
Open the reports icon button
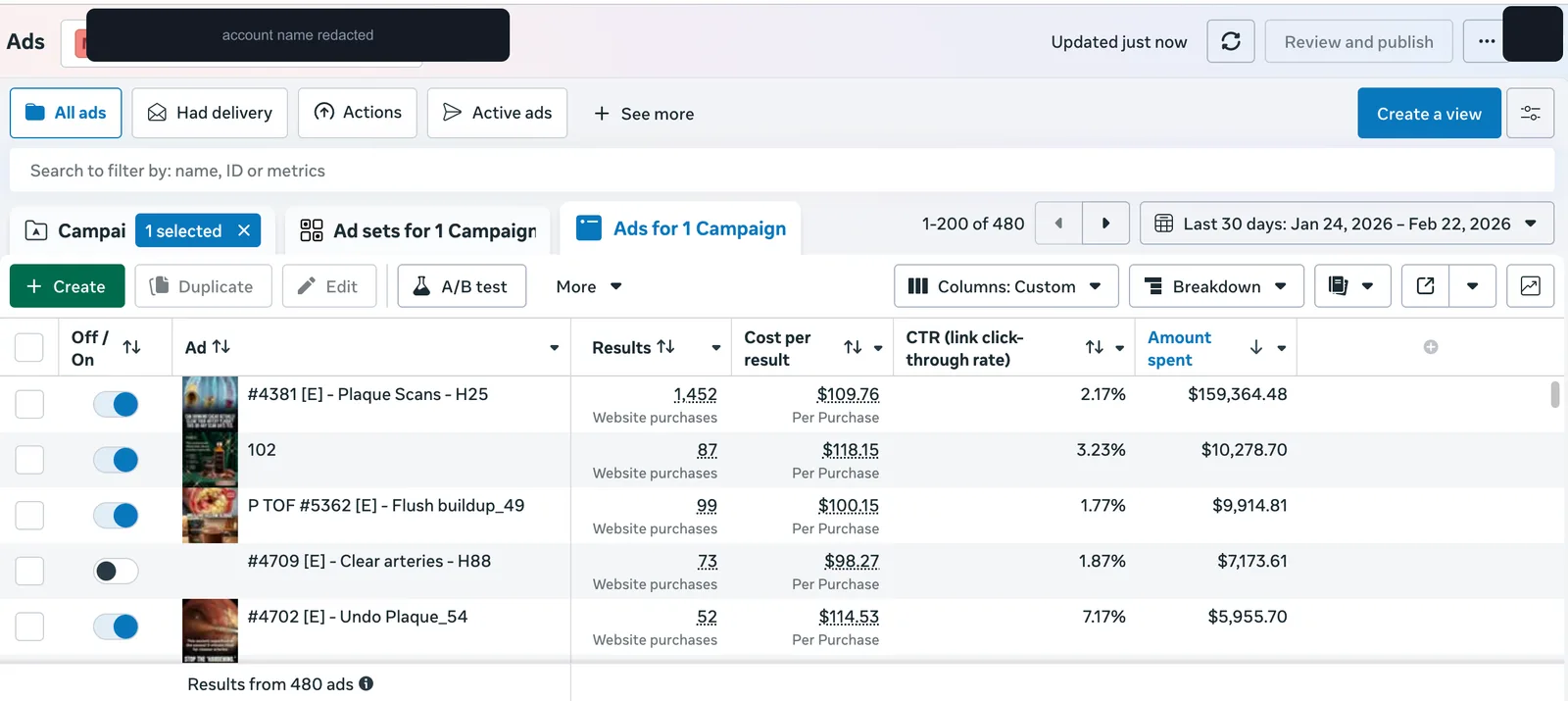pyautogui.click(x=1352, y=286)
